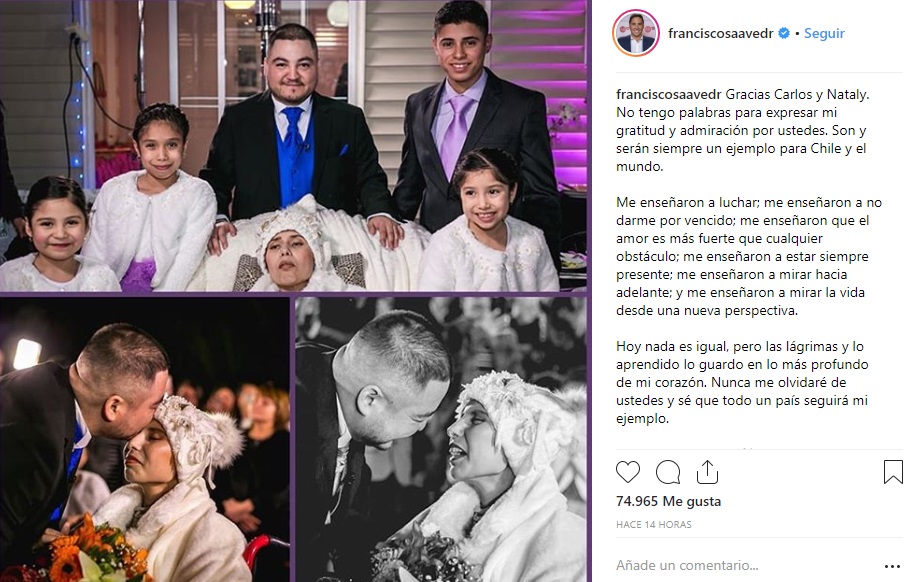
Task: Open franciscosaavedr username in header
Action: 721,34
